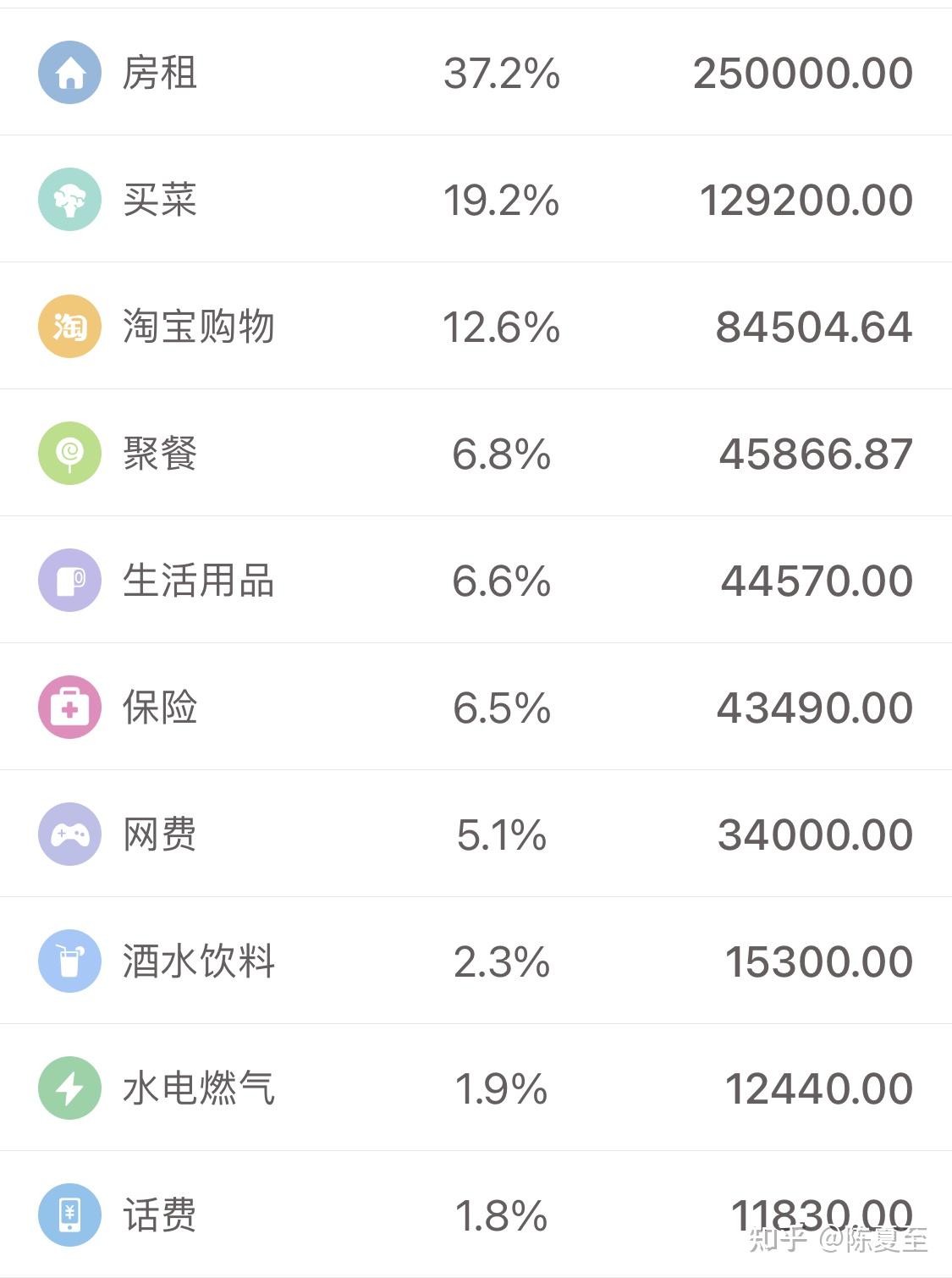This screenshot has width=952, height=1278.
Task: Tap the orange 淘宝购物 icon
Action: pos(70,327)
